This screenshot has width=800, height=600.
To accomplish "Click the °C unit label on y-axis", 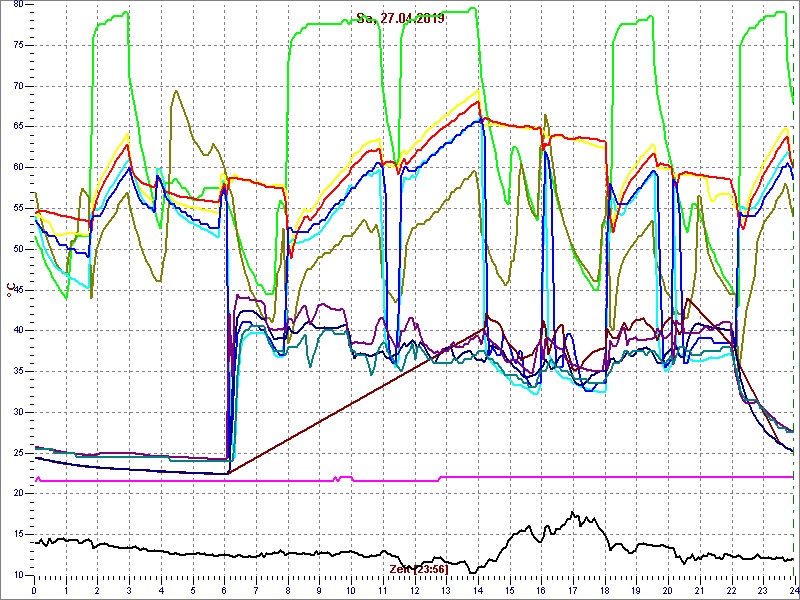I will (x=9, y=291).
